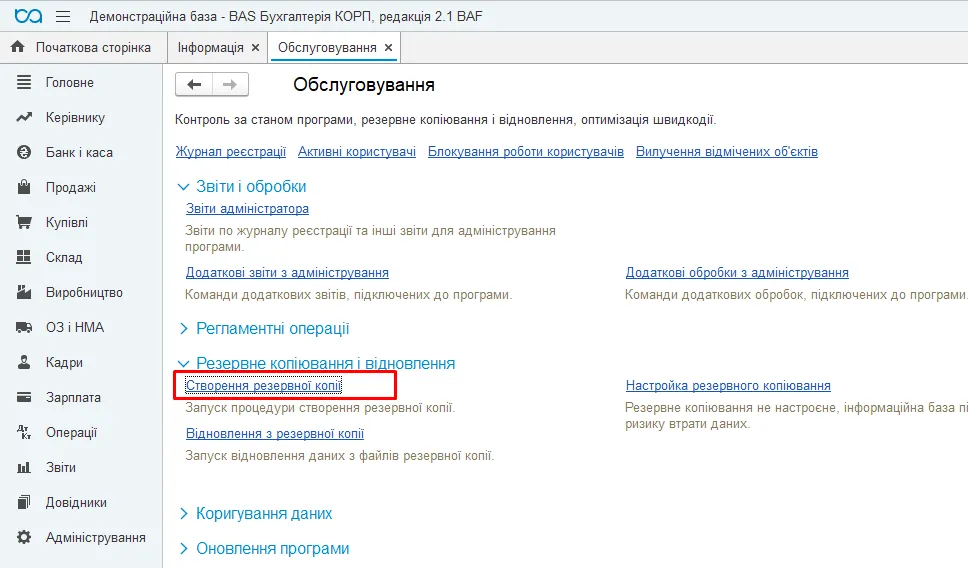Click the Зарплата card icon

coord(23,398)
